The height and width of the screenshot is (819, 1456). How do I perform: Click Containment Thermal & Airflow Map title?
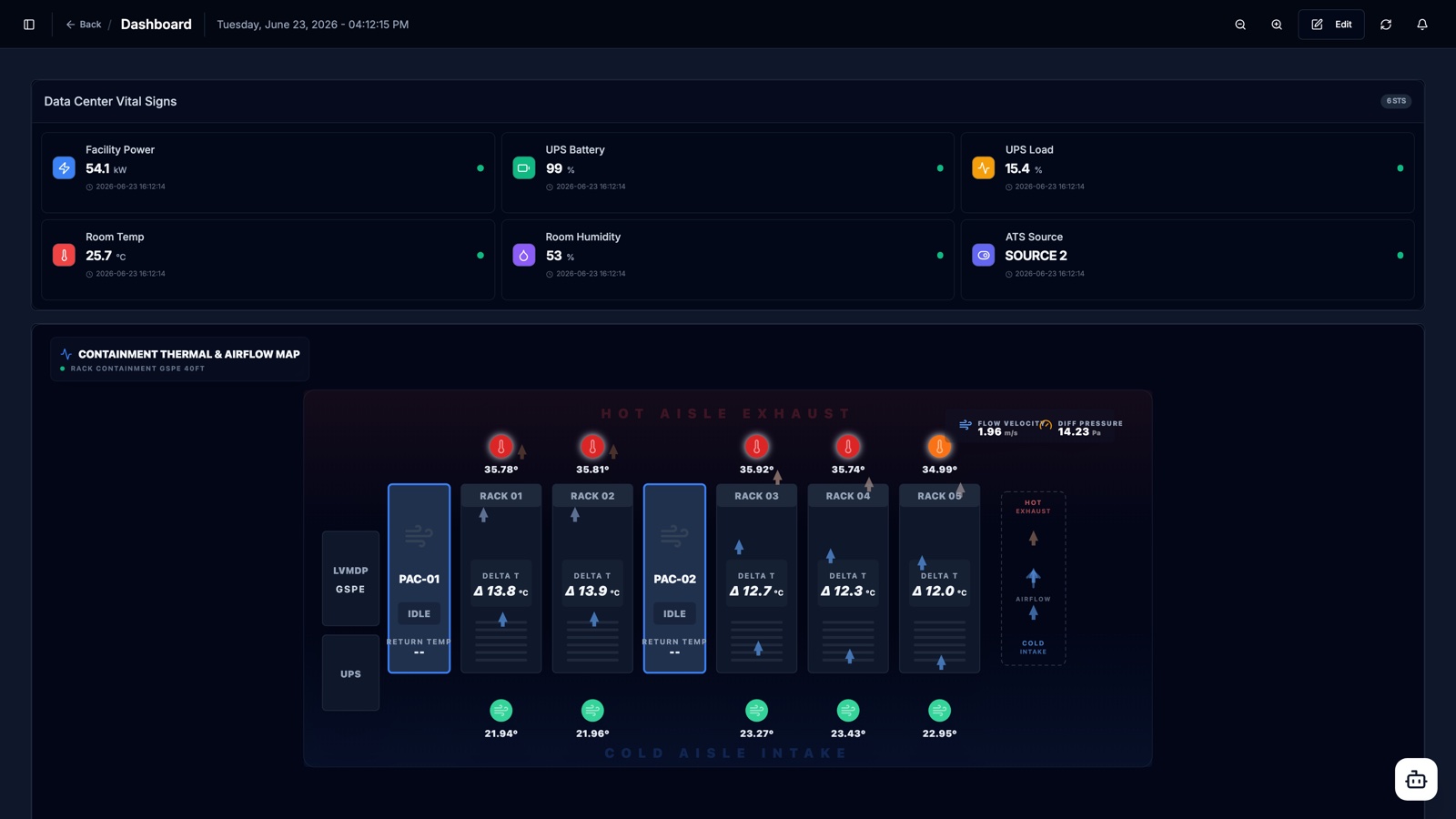click(x=189, y=354)
